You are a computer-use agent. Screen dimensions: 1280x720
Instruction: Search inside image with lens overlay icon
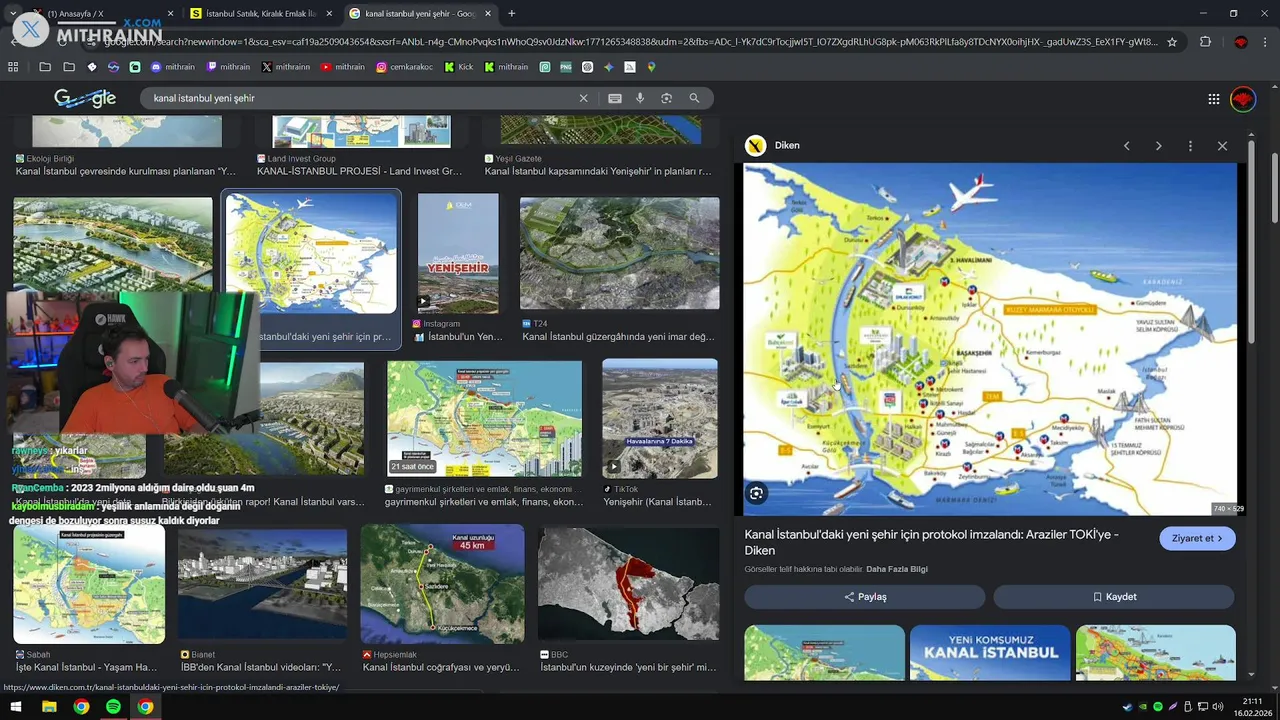point(757,493)
